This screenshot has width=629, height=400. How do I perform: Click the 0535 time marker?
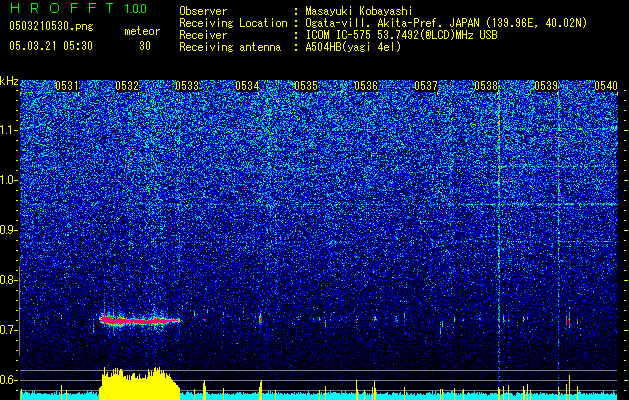306,86
